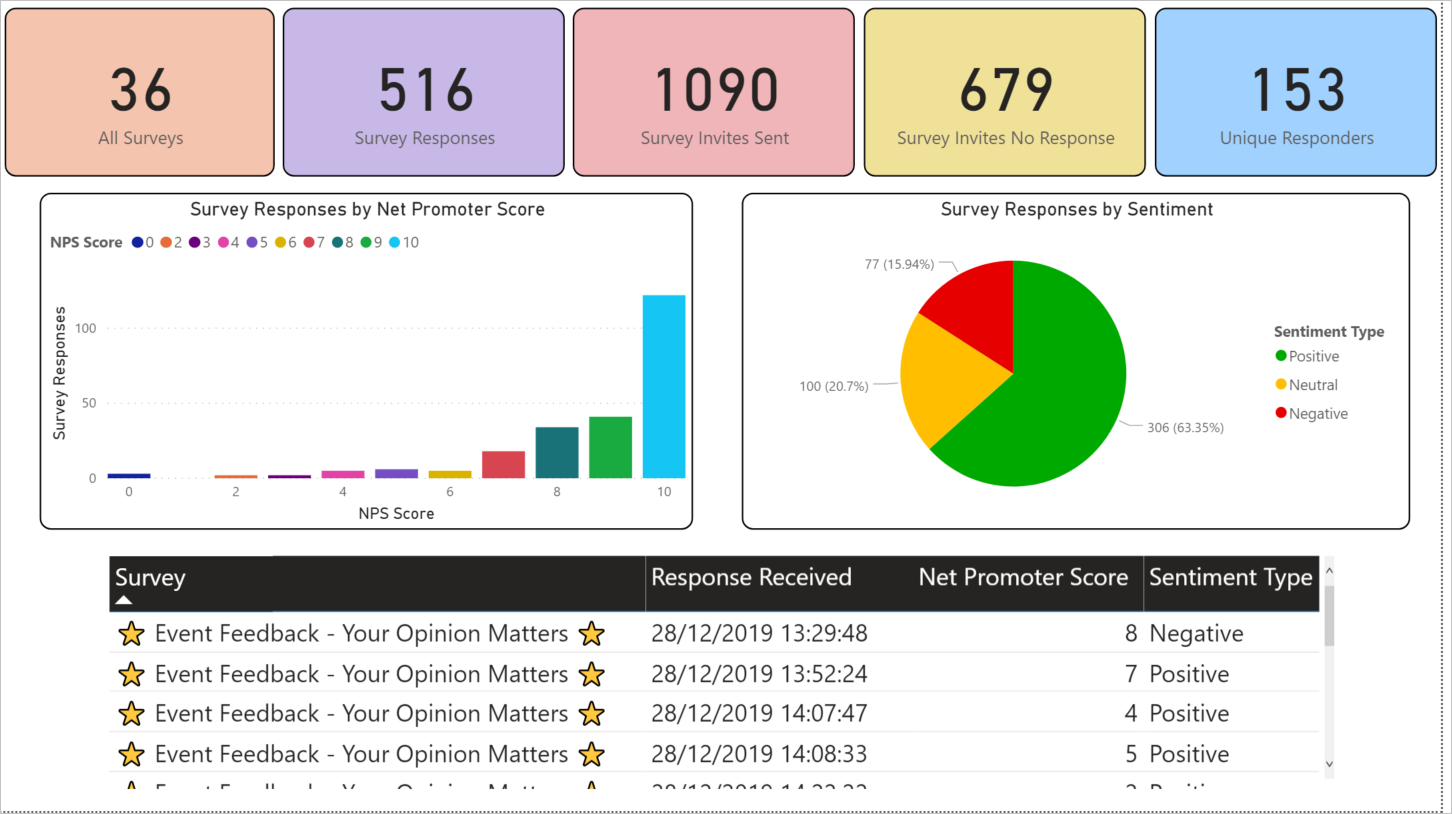Select survey row received 28/12/2019 14:08:33
The image size is (1452, 814).
click(714, 753)
